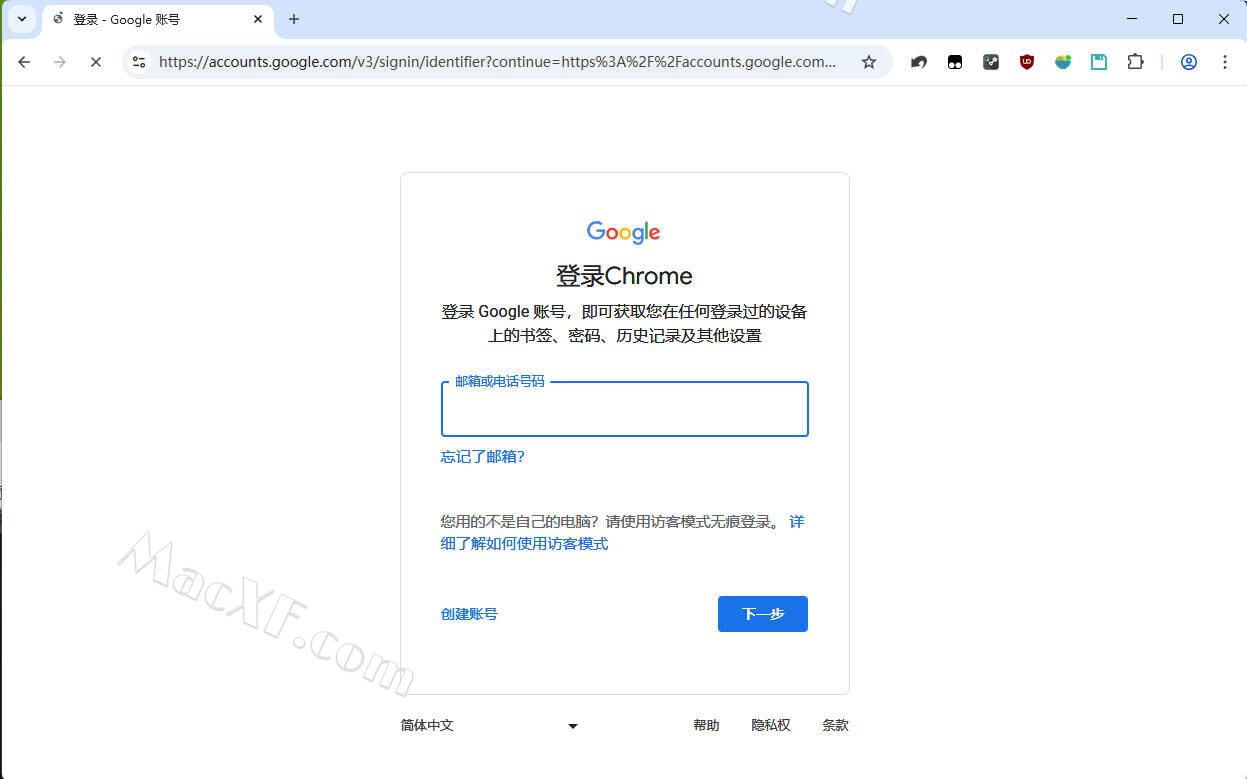The image size is (1247, 779).
Task: Click the salad bowl extension icon
Action: click(1063, 62)
